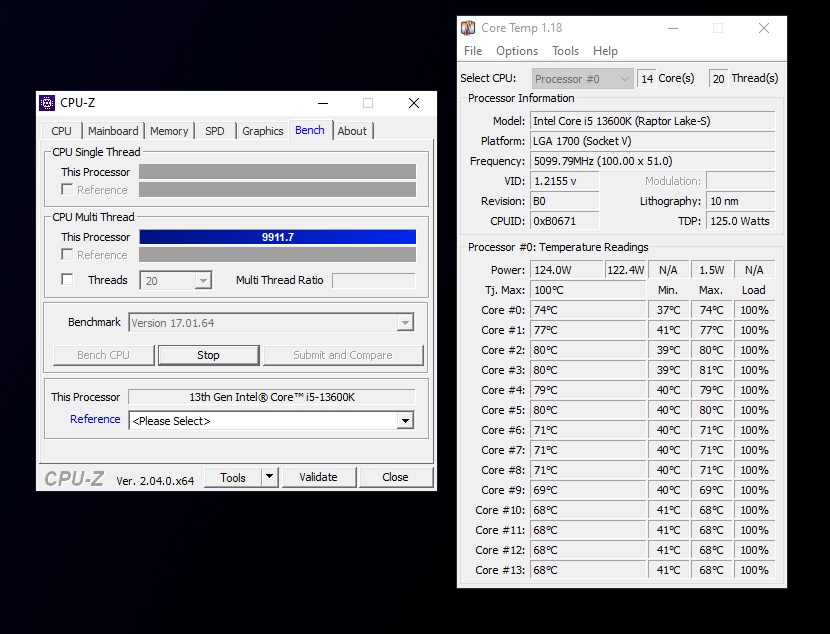Open the Tools menu in Core Temp

pos(565,51)
